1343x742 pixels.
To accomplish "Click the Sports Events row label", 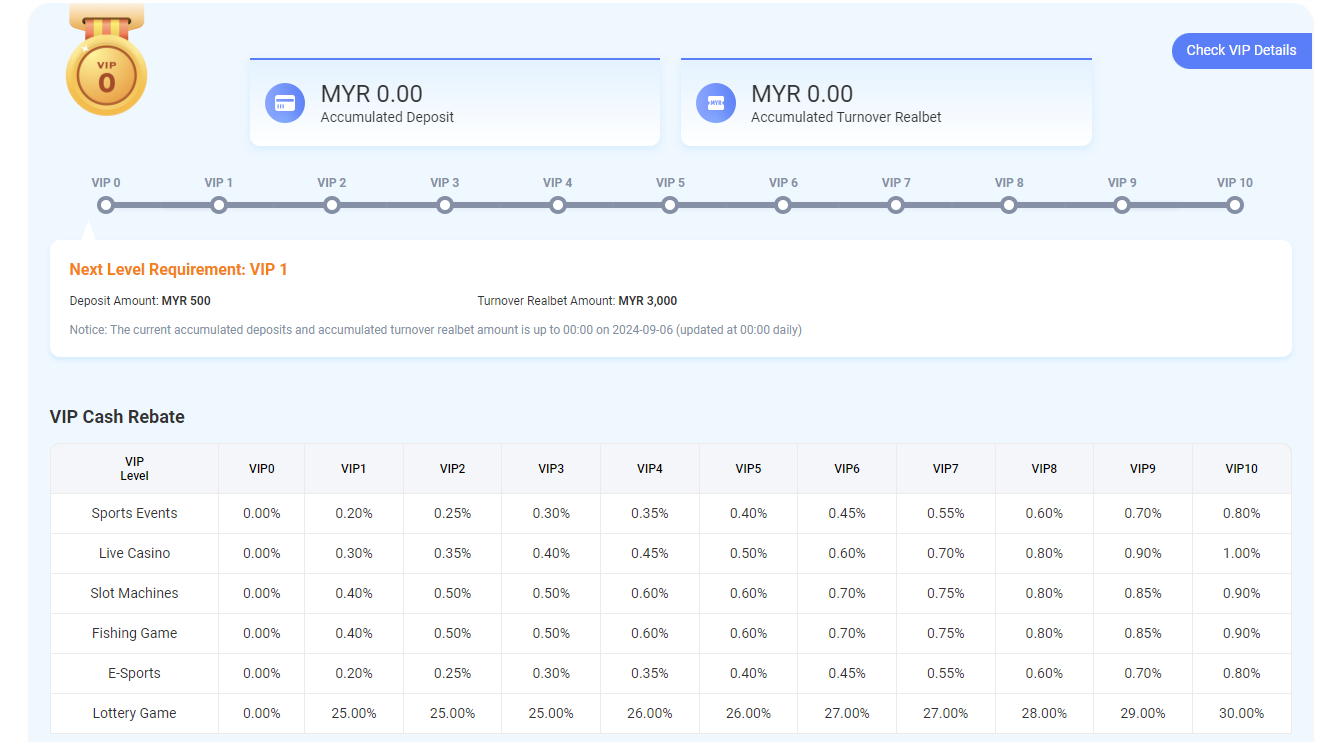I will pos(134,513).
